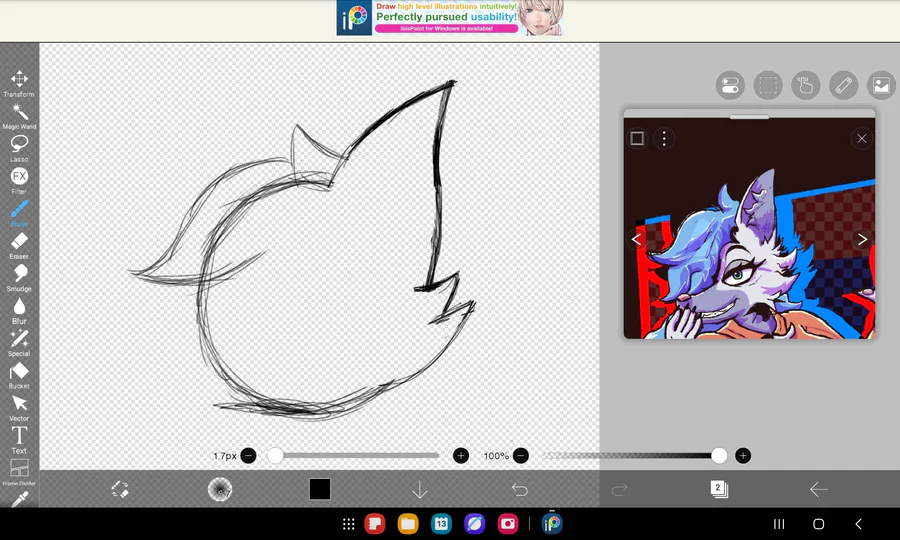Viewport: 900px width, 540px height.
Task: Increase opacity with plus button
Action: pyautogui.click(x=743, y=456)
